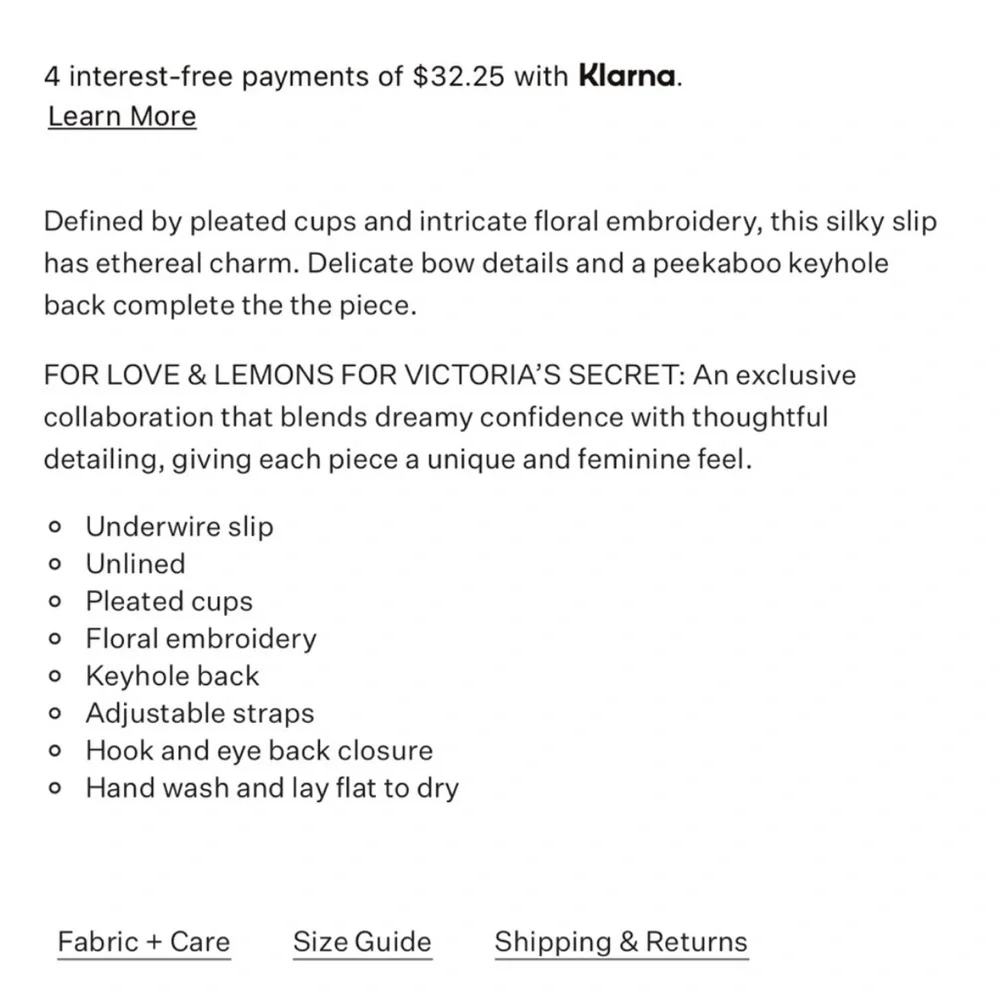Screen dimensions: 1000x1000
Task: Click the Hook and eye back closure item
Action: click(x=259, y=751)
